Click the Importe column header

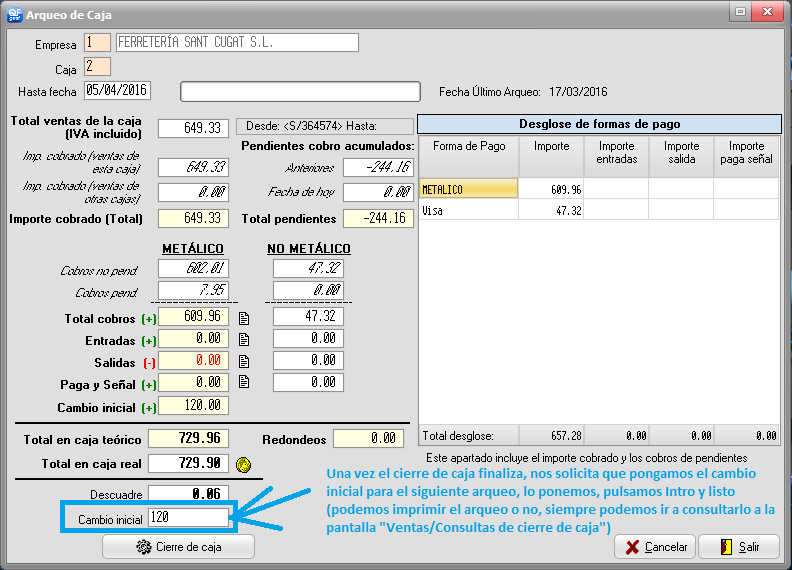click(551, 156)
